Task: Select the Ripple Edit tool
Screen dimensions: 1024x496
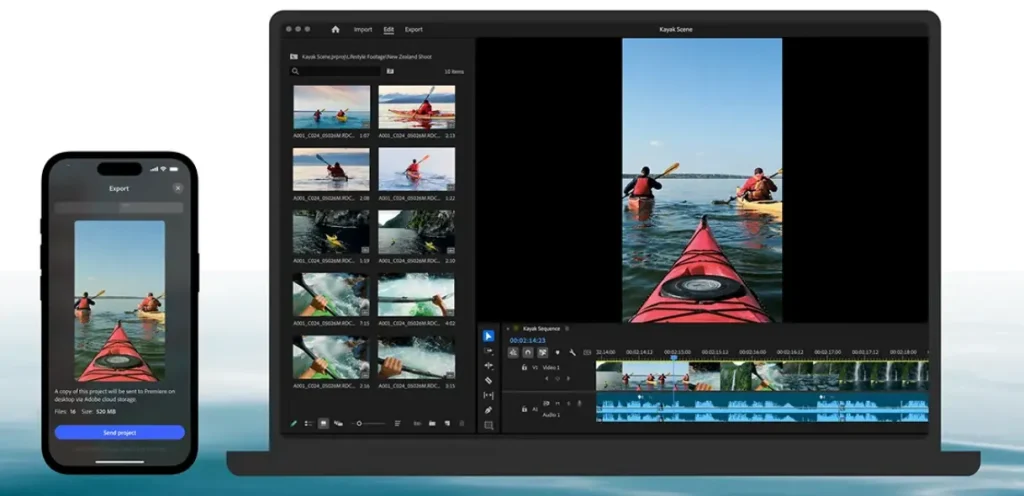Action: coord(488,366)
